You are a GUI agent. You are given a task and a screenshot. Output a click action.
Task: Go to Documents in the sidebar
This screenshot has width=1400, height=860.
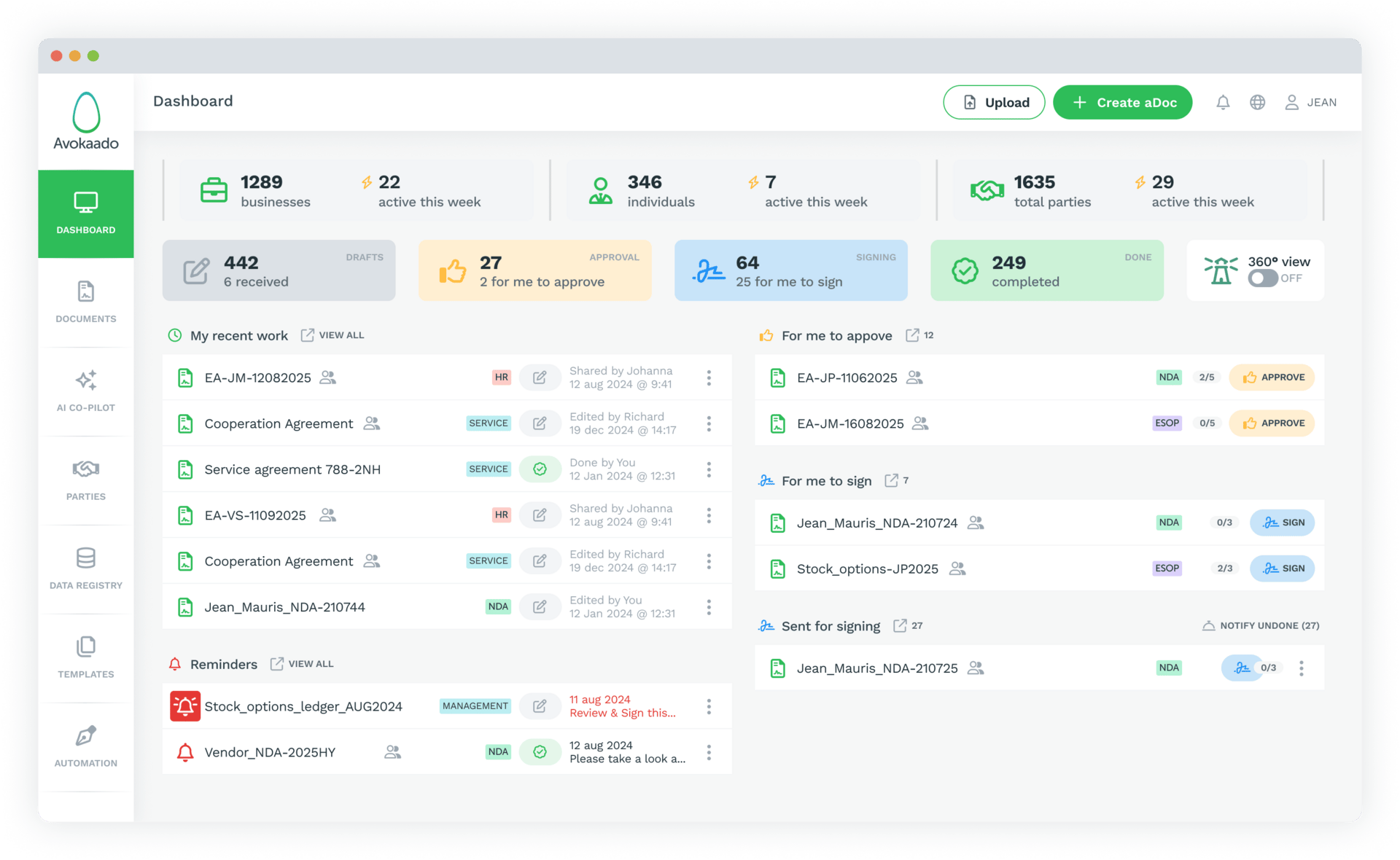coord(86,302)
